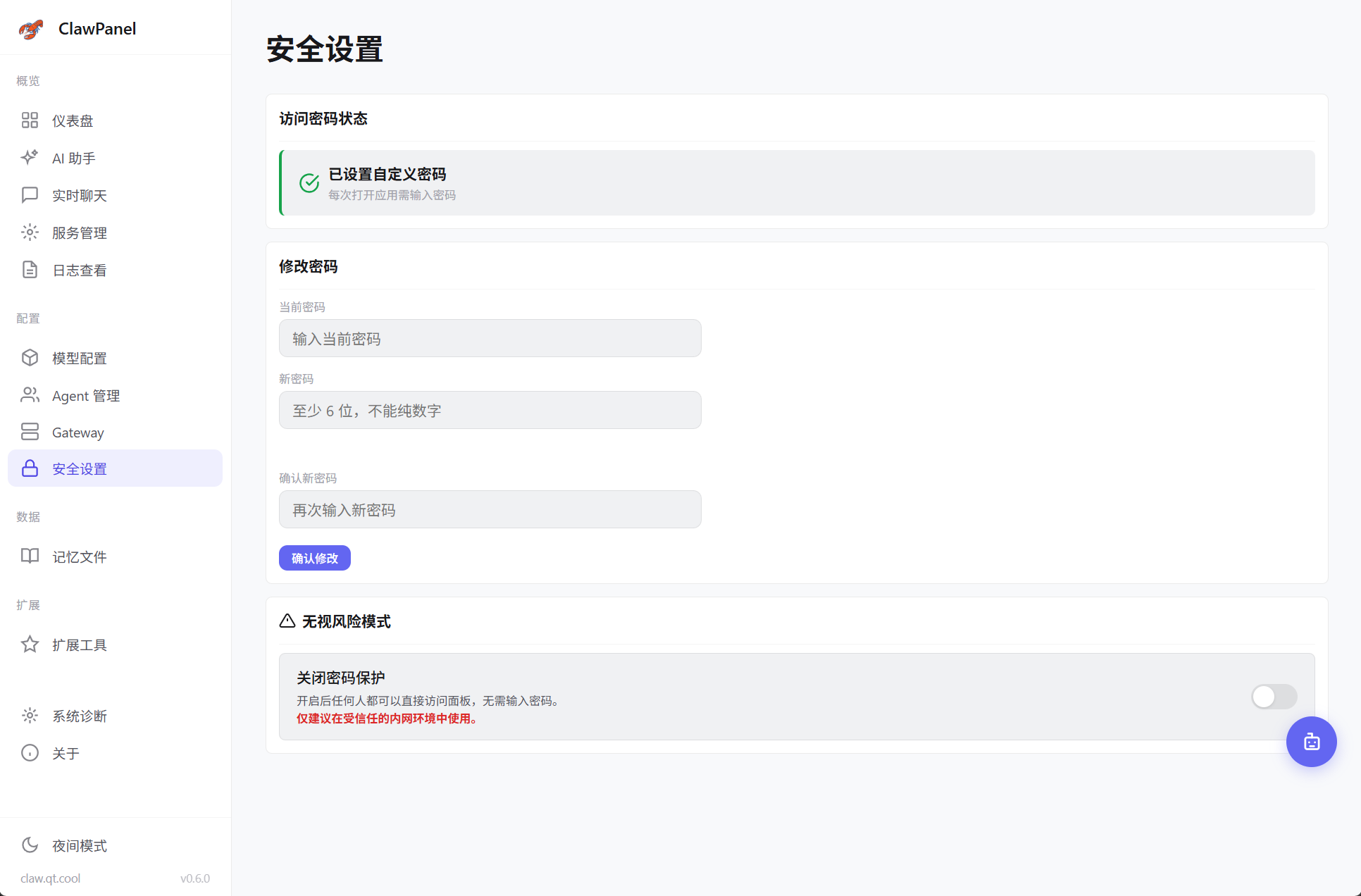Image resolution: width=1361 pixels, height=896 pixels.
Task: Select Agent 管理 in the sidebar
Action: click(x=86, y=395)
